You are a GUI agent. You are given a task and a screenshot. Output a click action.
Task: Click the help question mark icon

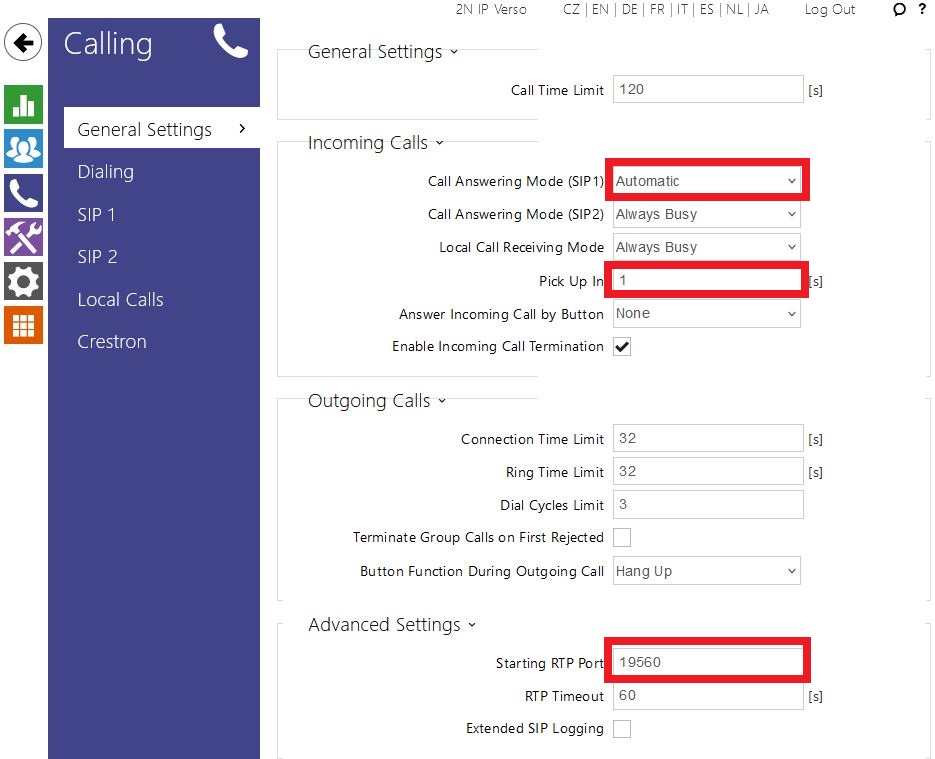click(x=922, y=10)
